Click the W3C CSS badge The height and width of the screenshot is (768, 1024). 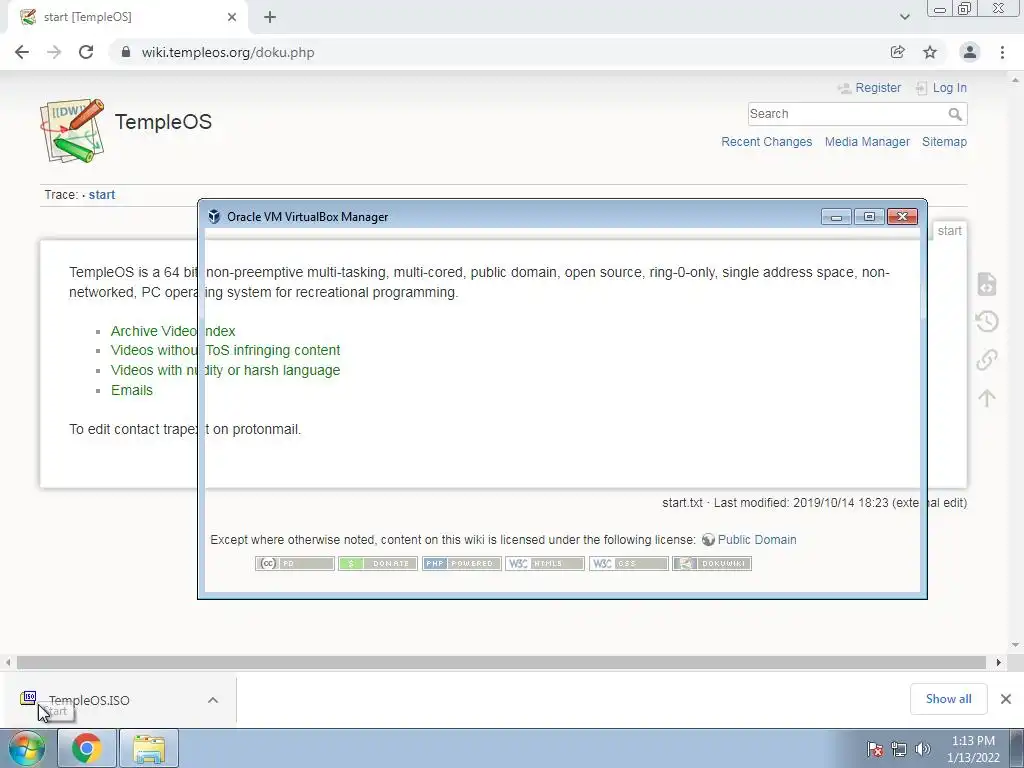pos(628,564)
